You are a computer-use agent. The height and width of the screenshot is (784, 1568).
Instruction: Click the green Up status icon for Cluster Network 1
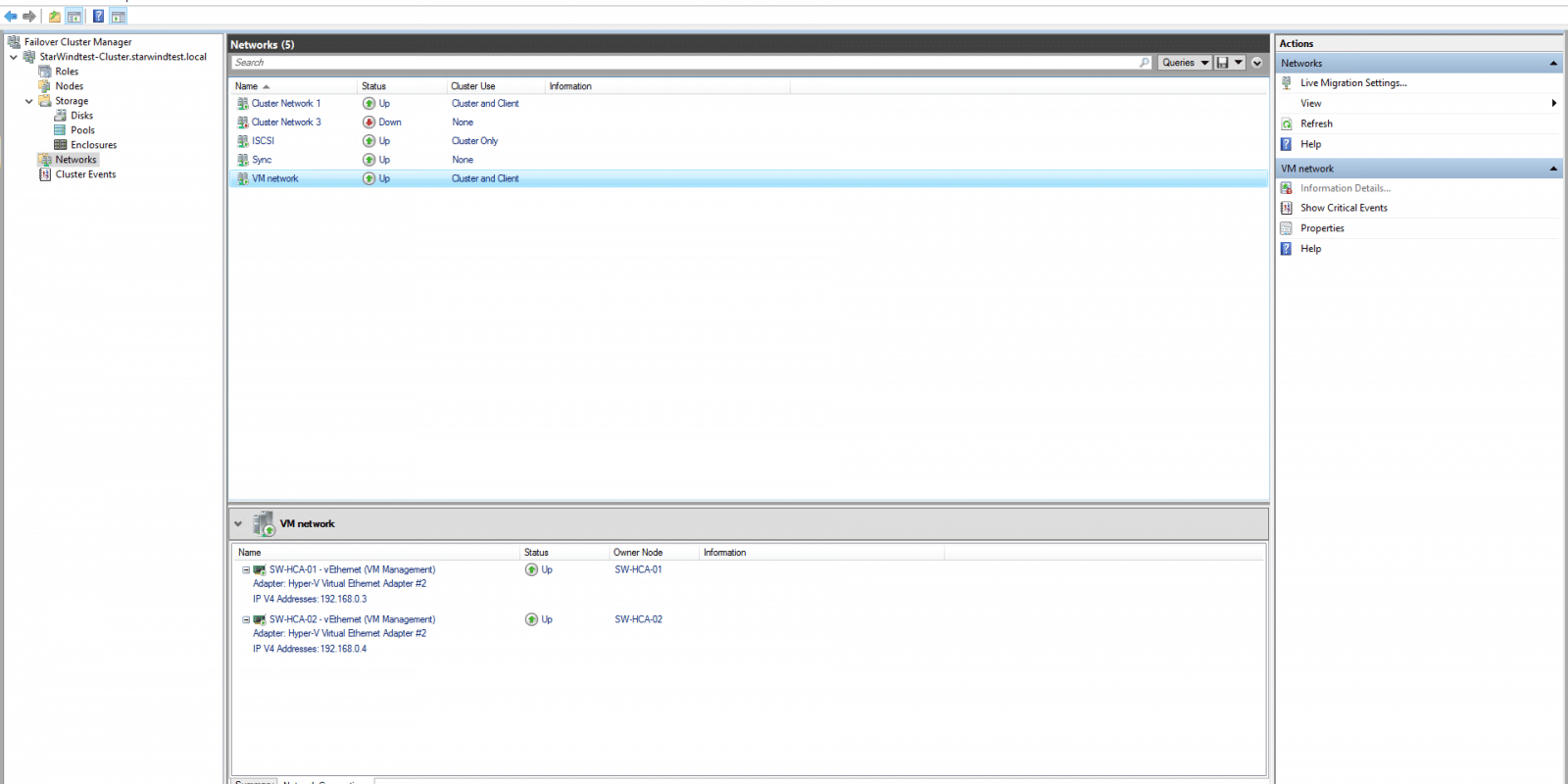pyautogui.click(x=369, y=104)
